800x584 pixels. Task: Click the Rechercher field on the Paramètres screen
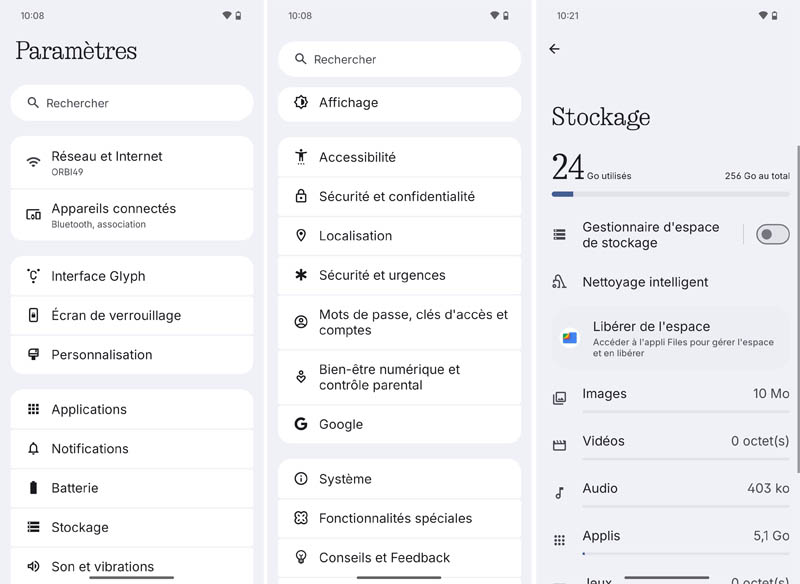(x=131, y=103)
